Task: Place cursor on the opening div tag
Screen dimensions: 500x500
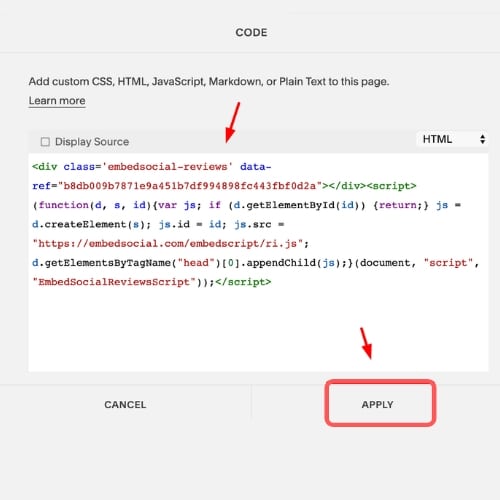Action: click(45, 166)
